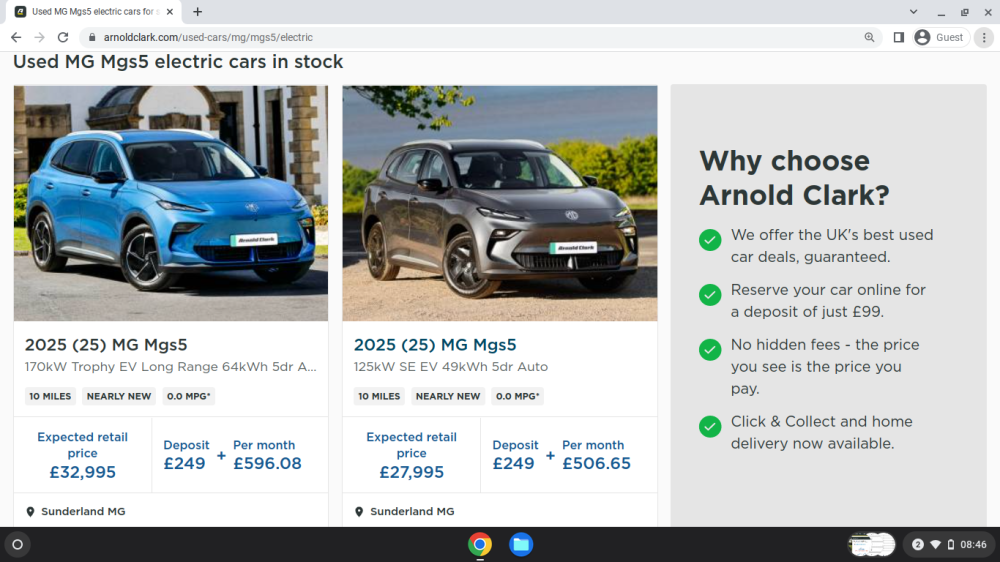The image size is (1000, 562).
Task: Click Used MG Mgs5 electric cars heading
Action: click(x=178, y=62)
